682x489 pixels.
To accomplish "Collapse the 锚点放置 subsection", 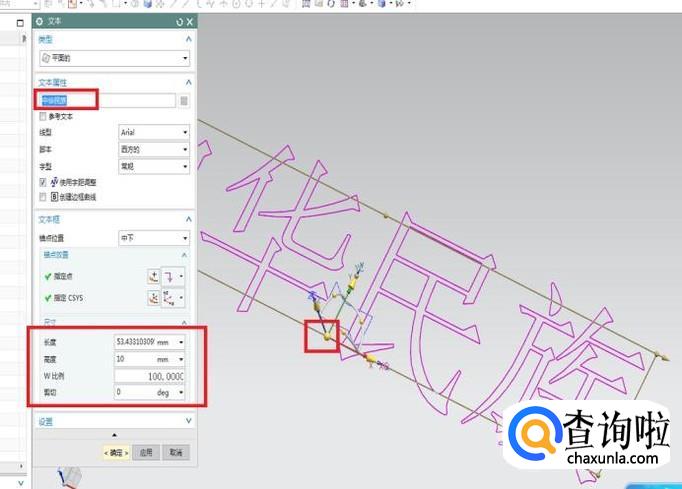I will click(x=184, y=255).
